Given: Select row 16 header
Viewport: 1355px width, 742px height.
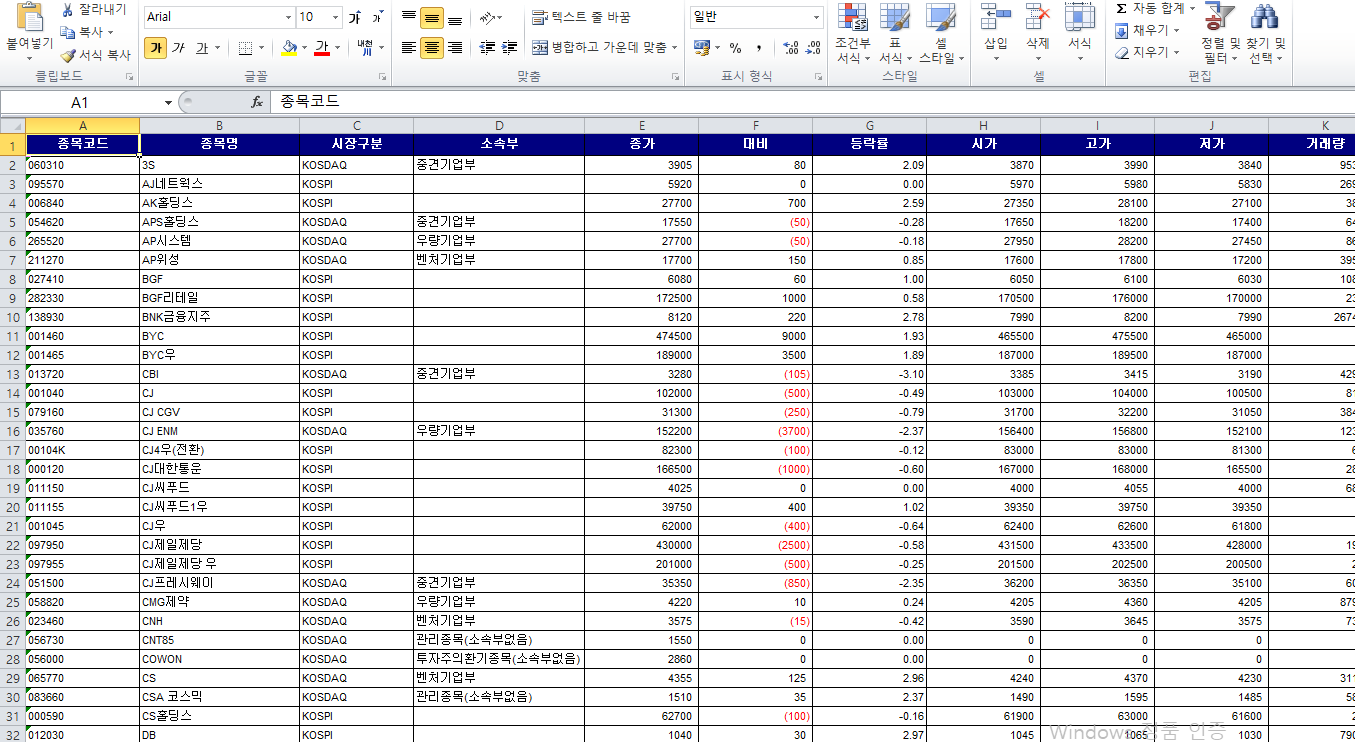Looking at the screenshot, I should point(12,431).
